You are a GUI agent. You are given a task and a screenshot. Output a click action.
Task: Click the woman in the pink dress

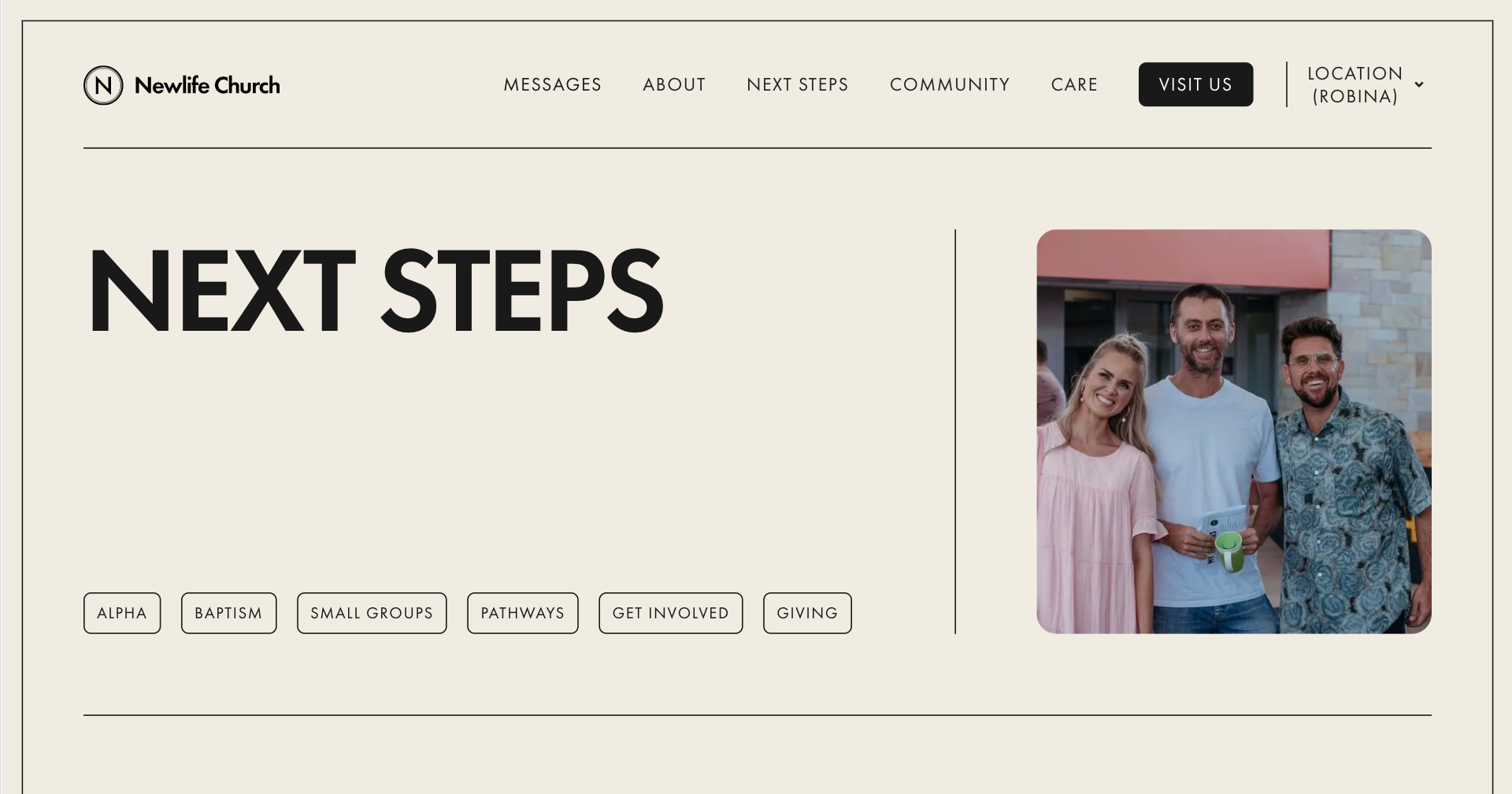pos(1102,473)
